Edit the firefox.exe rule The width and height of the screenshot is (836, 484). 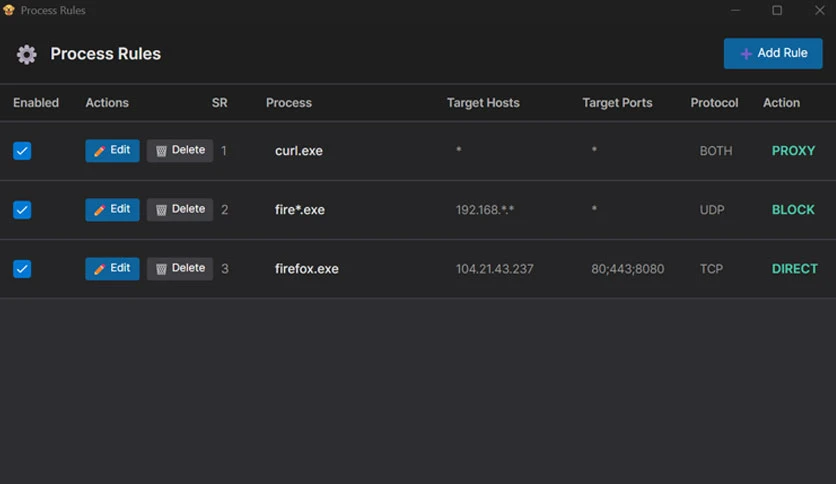(112, 268)
